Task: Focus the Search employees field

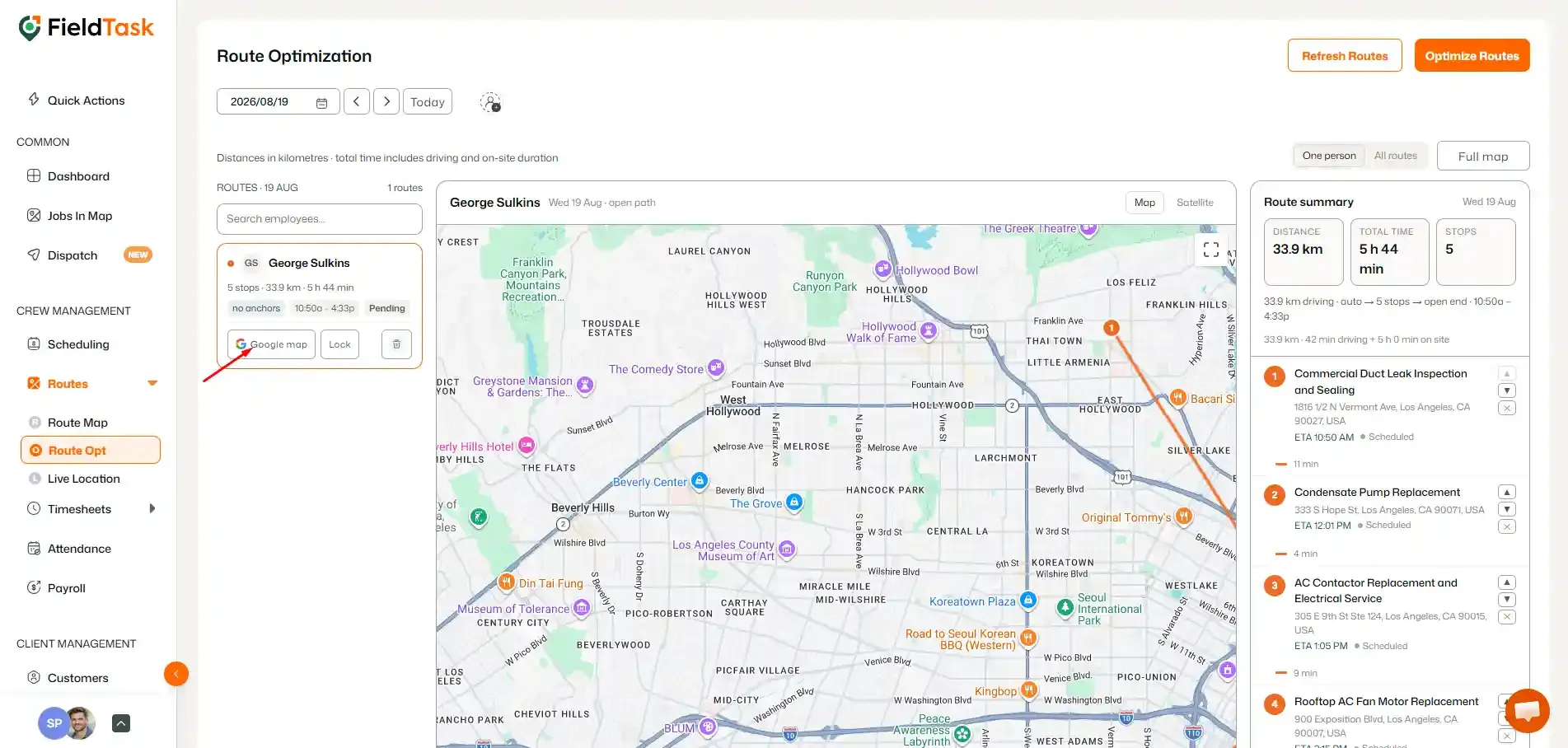Action: click(320, 219)
